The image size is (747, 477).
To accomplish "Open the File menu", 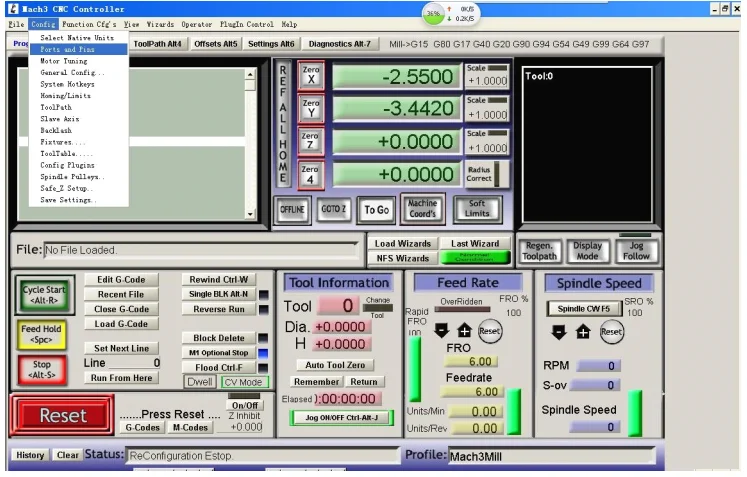I will [x=16, y=24].
